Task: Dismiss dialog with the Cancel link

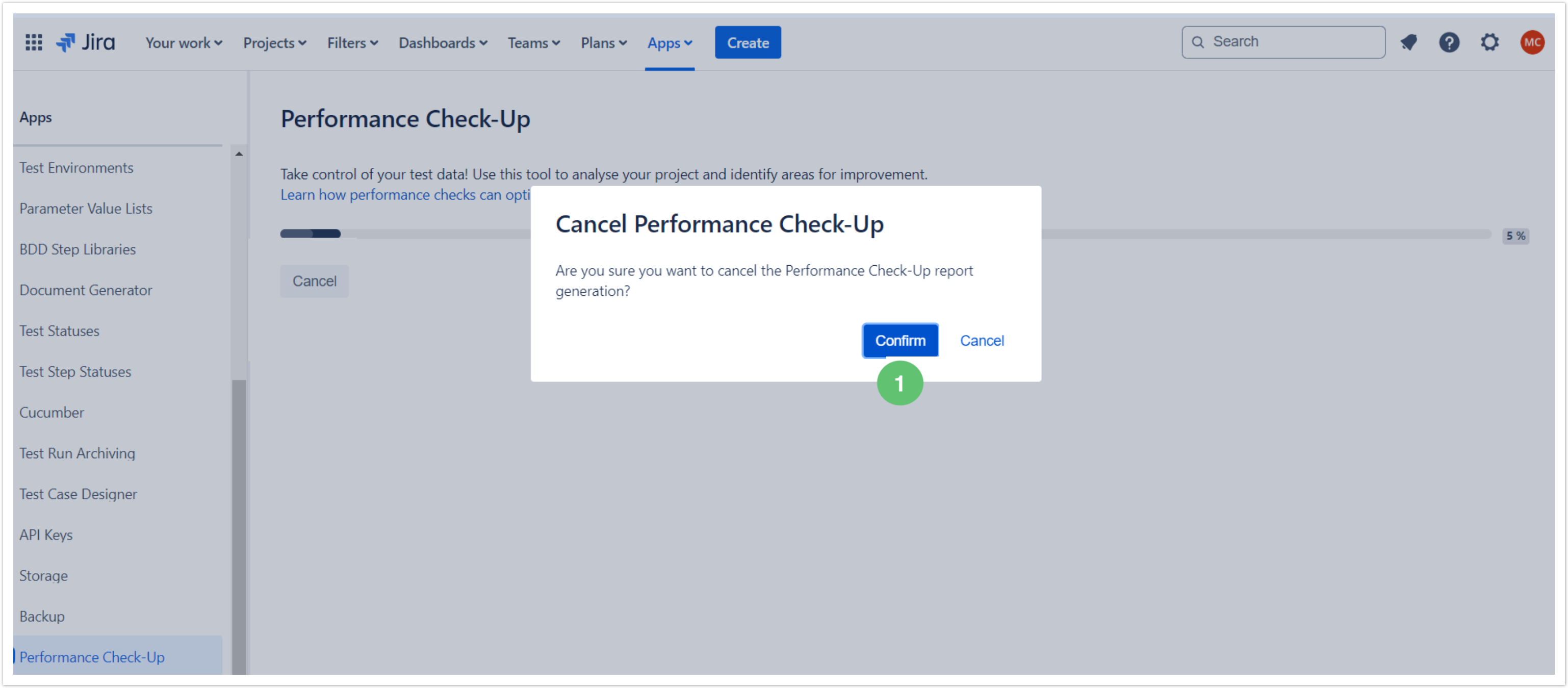Action: coord(981,340)
